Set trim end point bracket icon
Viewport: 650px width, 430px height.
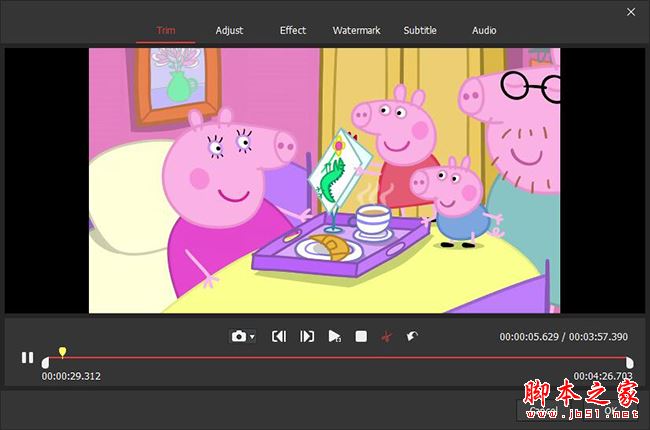point(307,336)
